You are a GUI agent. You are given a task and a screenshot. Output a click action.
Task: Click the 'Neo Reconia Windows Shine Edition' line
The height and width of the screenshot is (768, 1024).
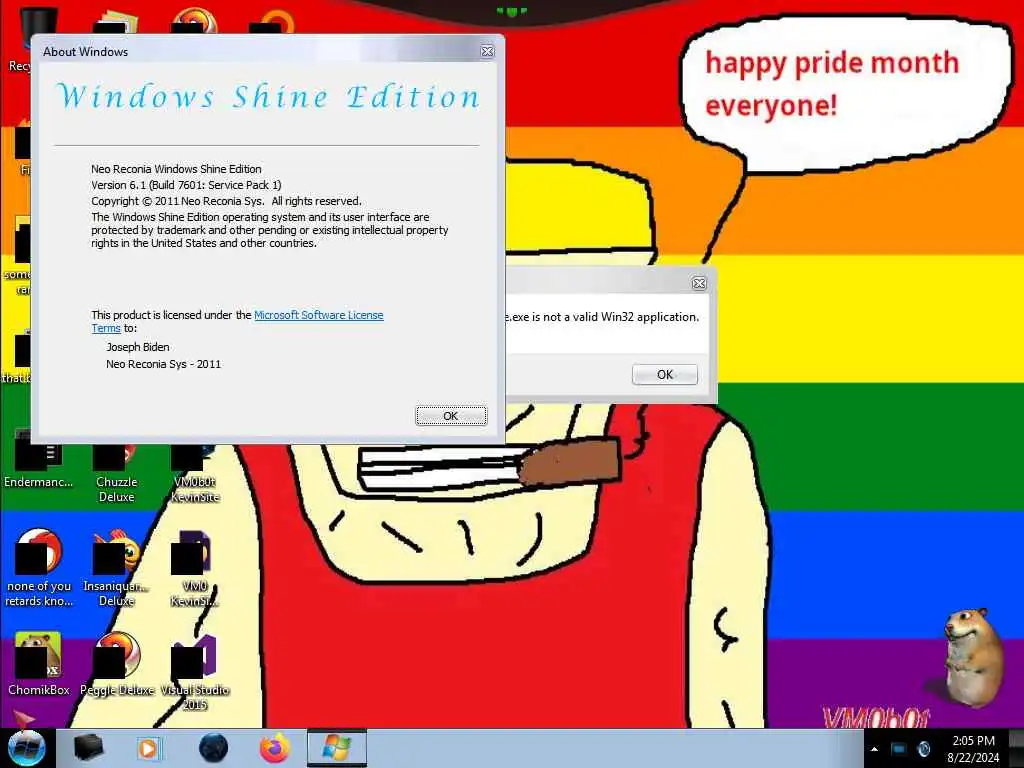[x=176, y=168]
